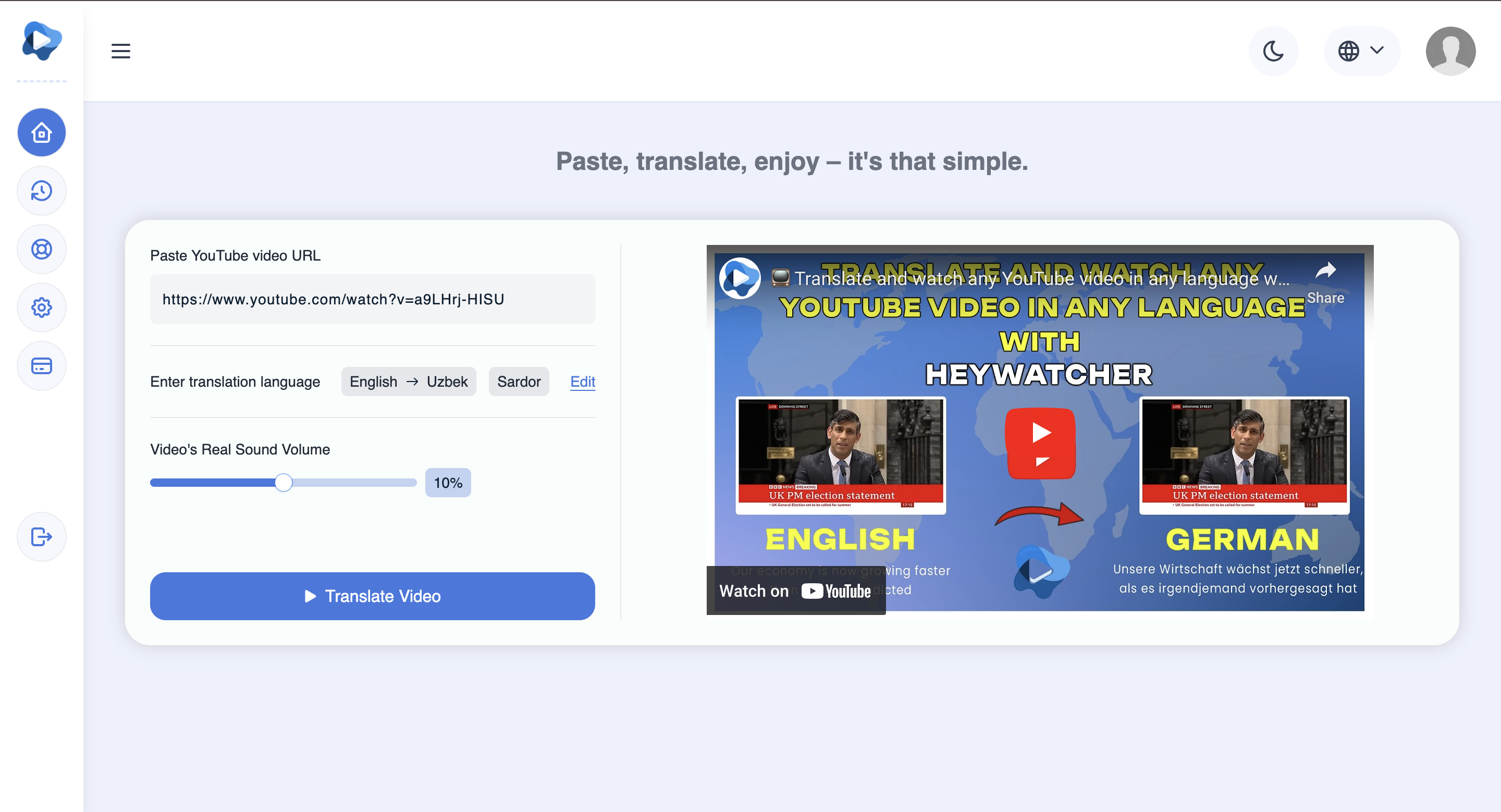Open the globe language dropdown
The width and height of the screenshot is (1501, 812).
click(x=1361, y=51)
